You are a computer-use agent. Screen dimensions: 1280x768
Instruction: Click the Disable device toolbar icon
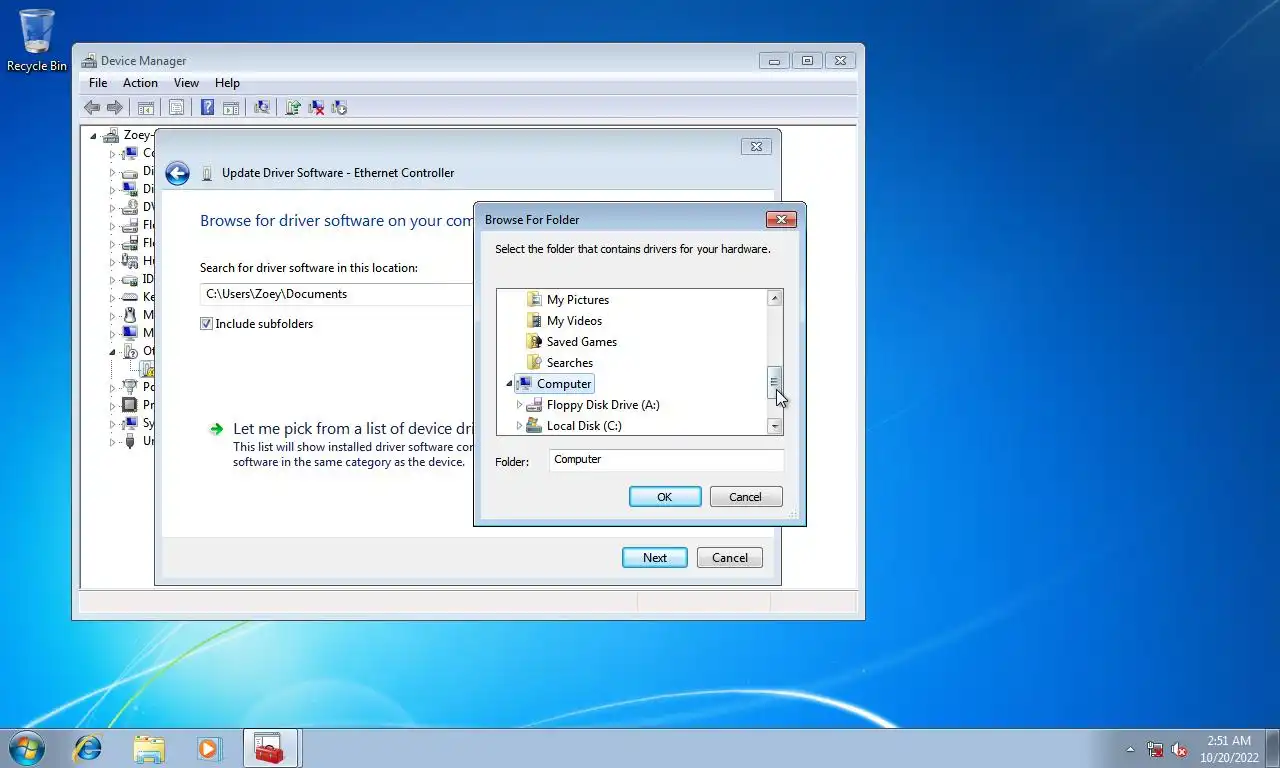coord(339,108)
